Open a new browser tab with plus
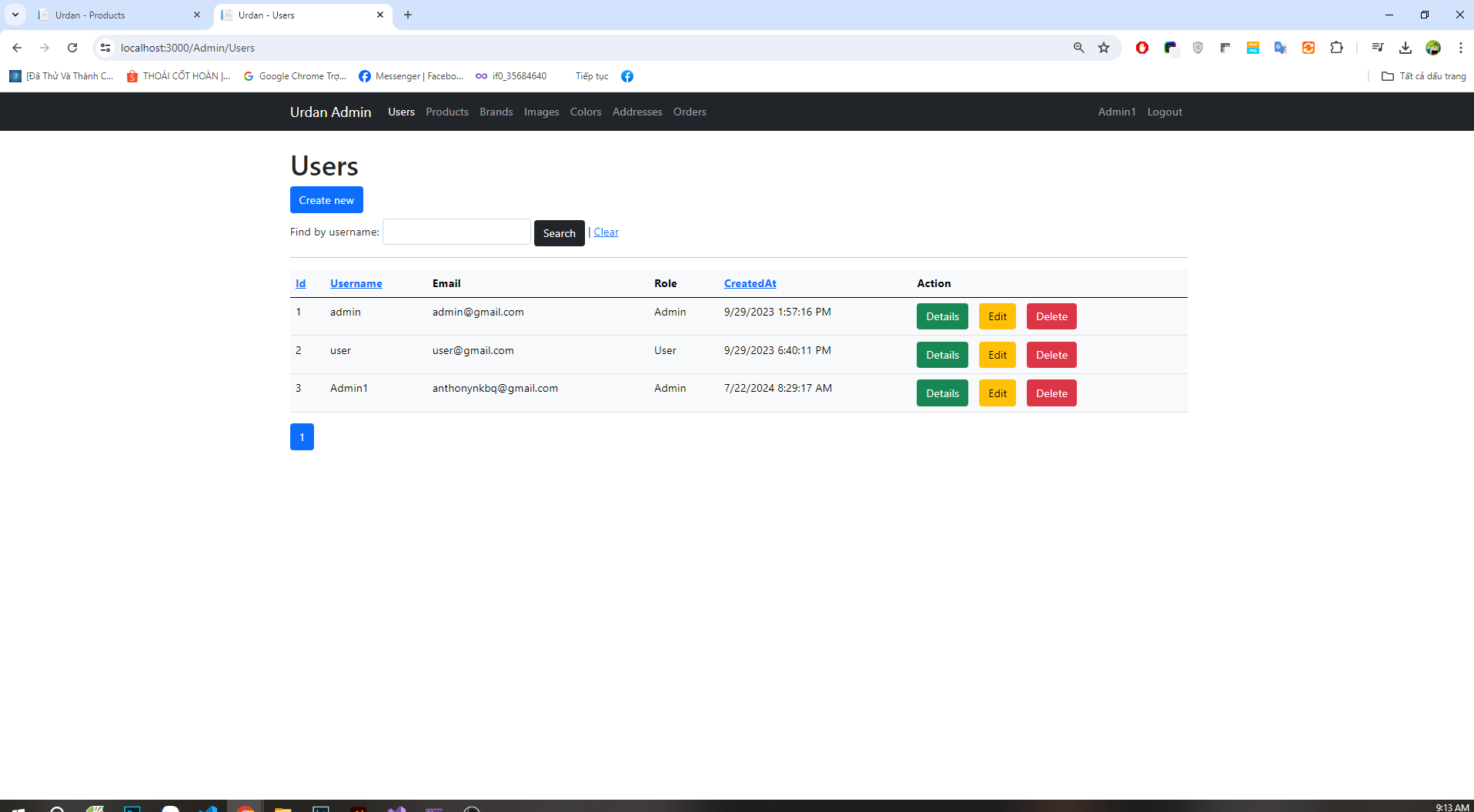The width and height of the screenshot is (1474, 812). coord(408,15)
